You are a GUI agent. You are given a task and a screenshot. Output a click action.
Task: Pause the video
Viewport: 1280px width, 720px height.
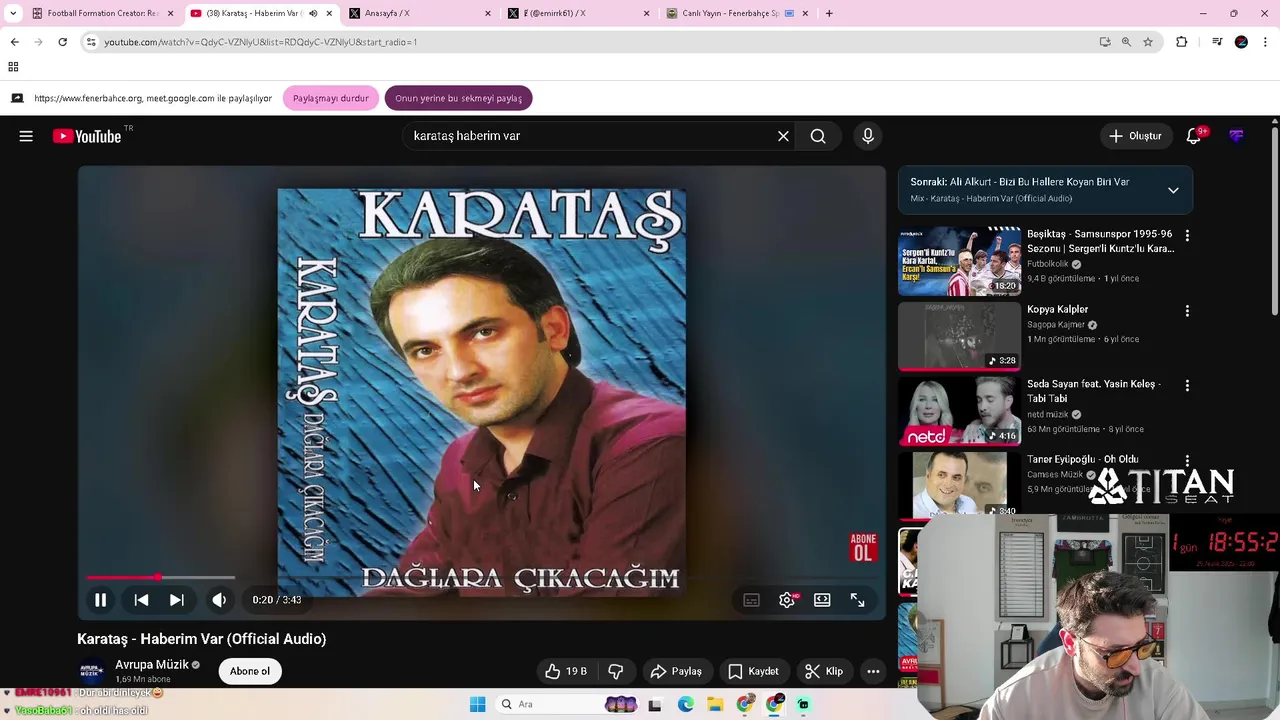point(100,600)
